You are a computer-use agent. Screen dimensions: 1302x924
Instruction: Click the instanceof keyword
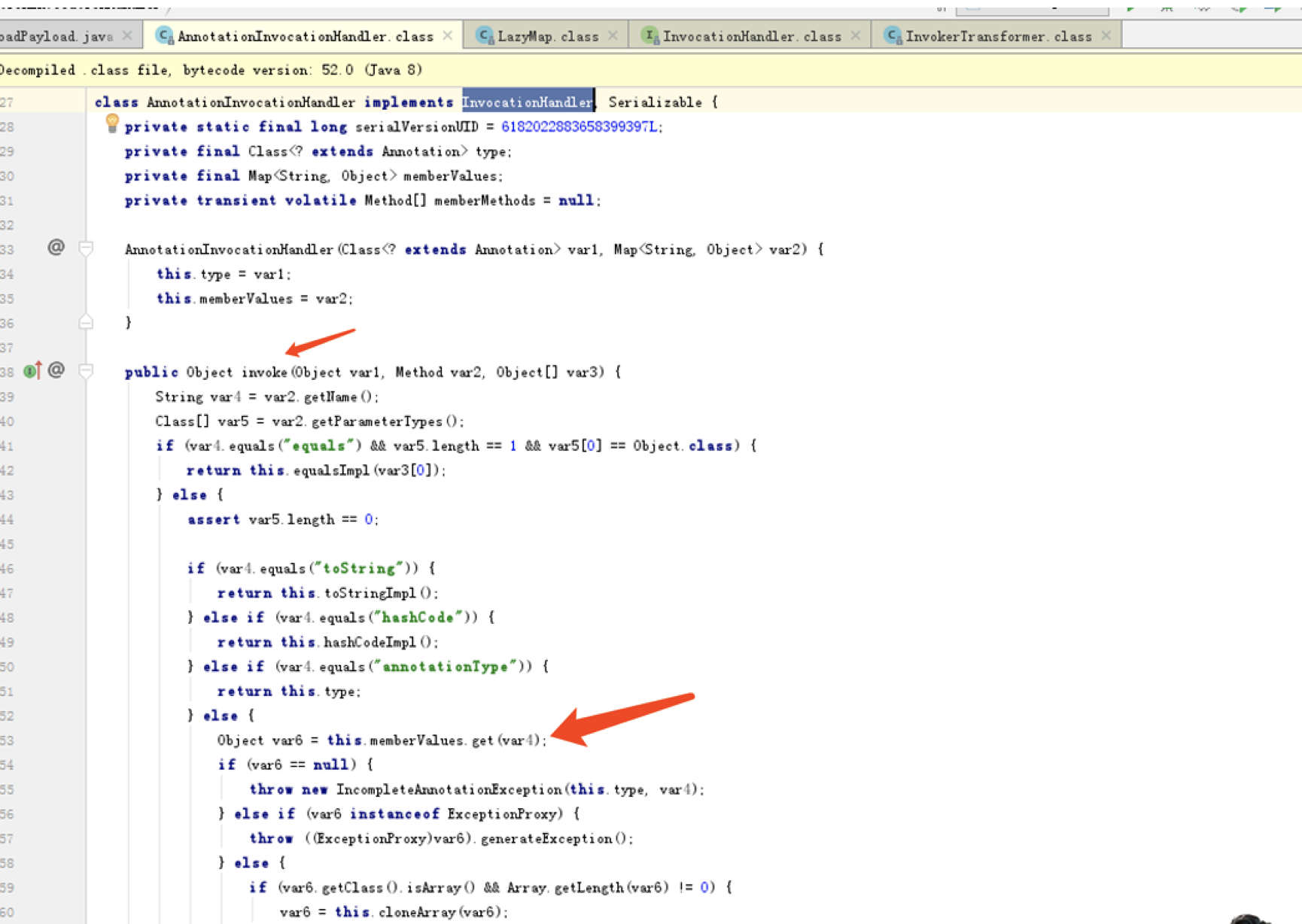click(x=394, y=814)
